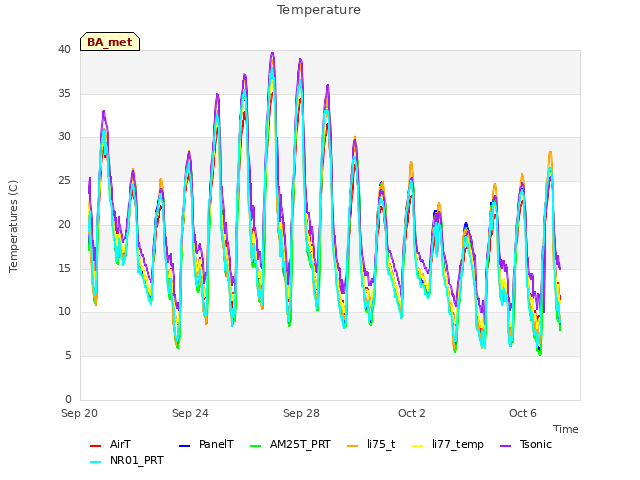Viewport: 640px width, 480px height.
Task: Toggle the AirT series legend label
Action: pyautogui.click(x=120, y=444)
